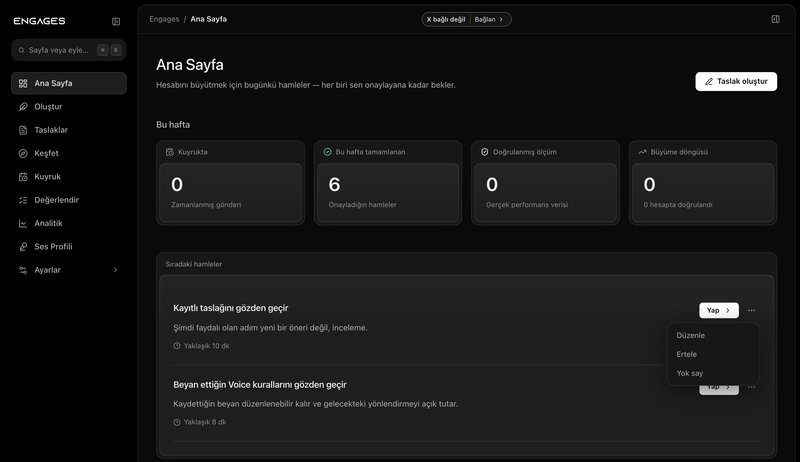This screenshot has width=800, height=462.
Task: Click the Sıradaki hamleler heading
Action: (193, 264)
